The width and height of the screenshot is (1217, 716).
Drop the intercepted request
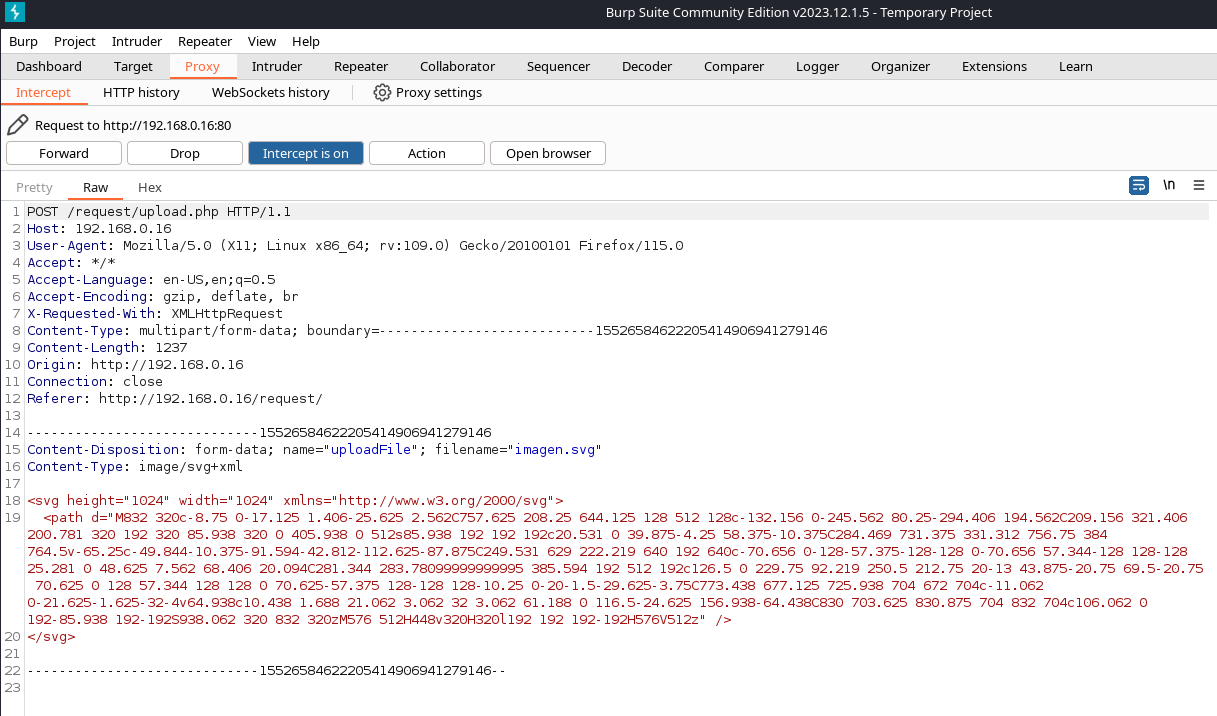(x=185, y=153)
